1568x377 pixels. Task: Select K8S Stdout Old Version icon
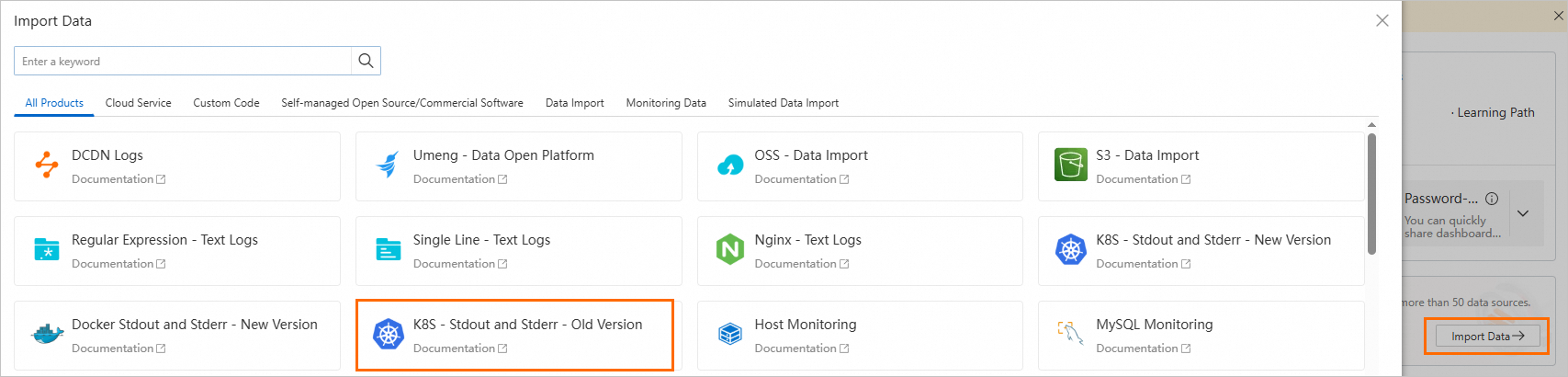coord(389,335)
